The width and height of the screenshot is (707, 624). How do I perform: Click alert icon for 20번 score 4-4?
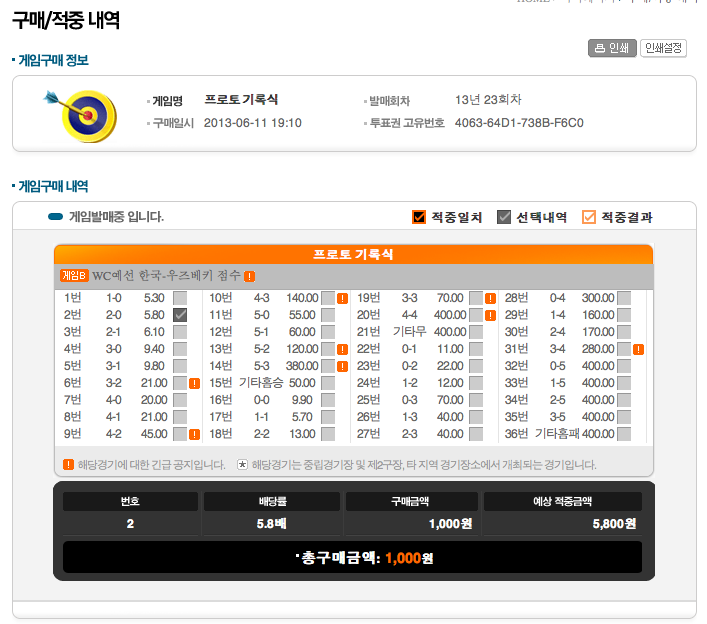tap(490, 315)
